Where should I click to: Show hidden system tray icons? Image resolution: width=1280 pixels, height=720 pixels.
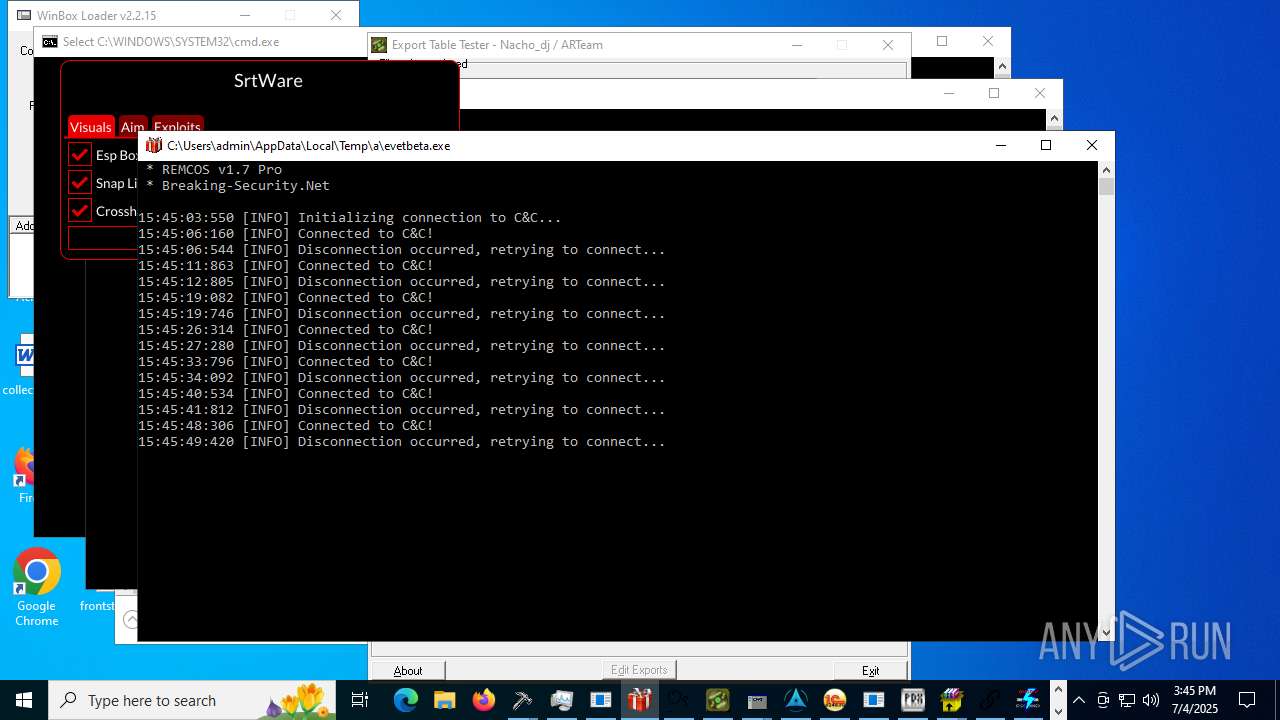click(x=1079, y=700)
